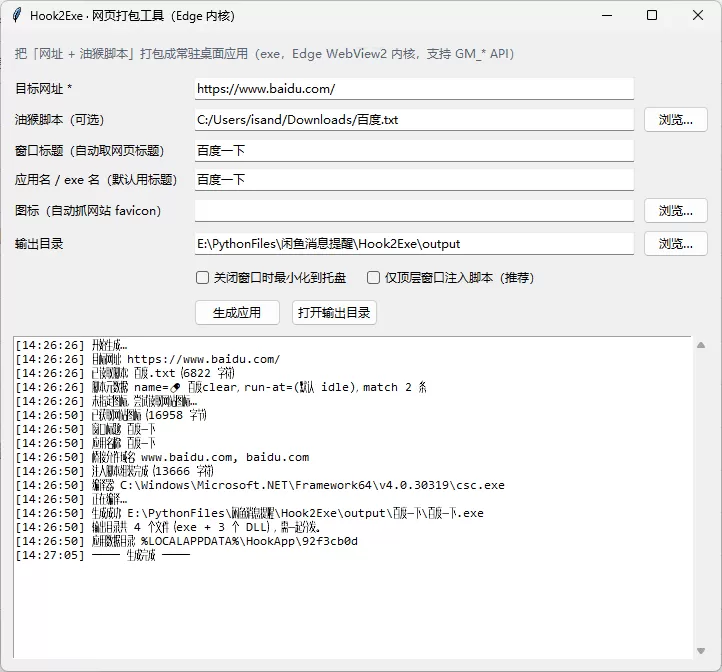Click log line showing 16958 字节

pyautogui.click(x=111, y=415)
